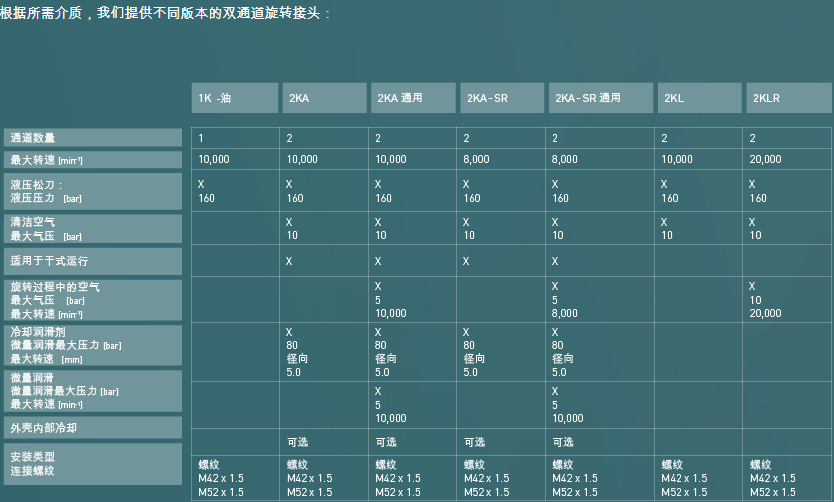Click 可选 in the 2KA column

point(297,442)
